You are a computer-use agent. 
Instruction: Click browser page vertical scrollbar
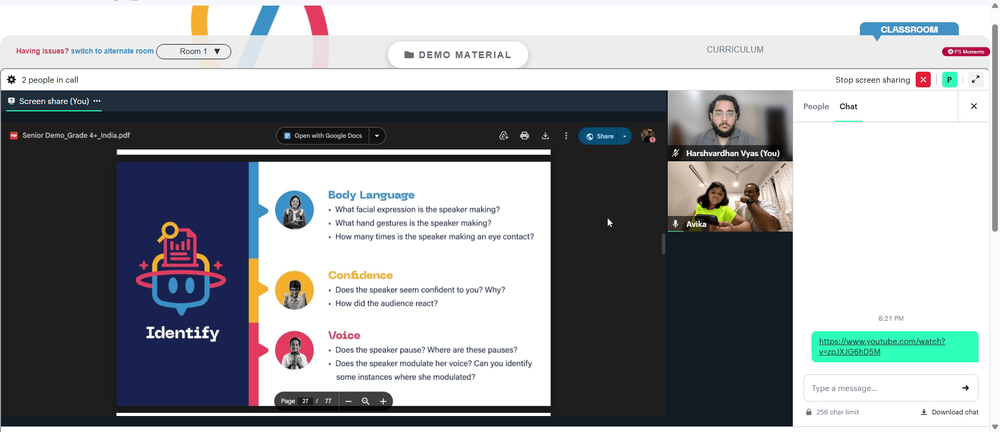pyautogui.click(x=995, y=128)
